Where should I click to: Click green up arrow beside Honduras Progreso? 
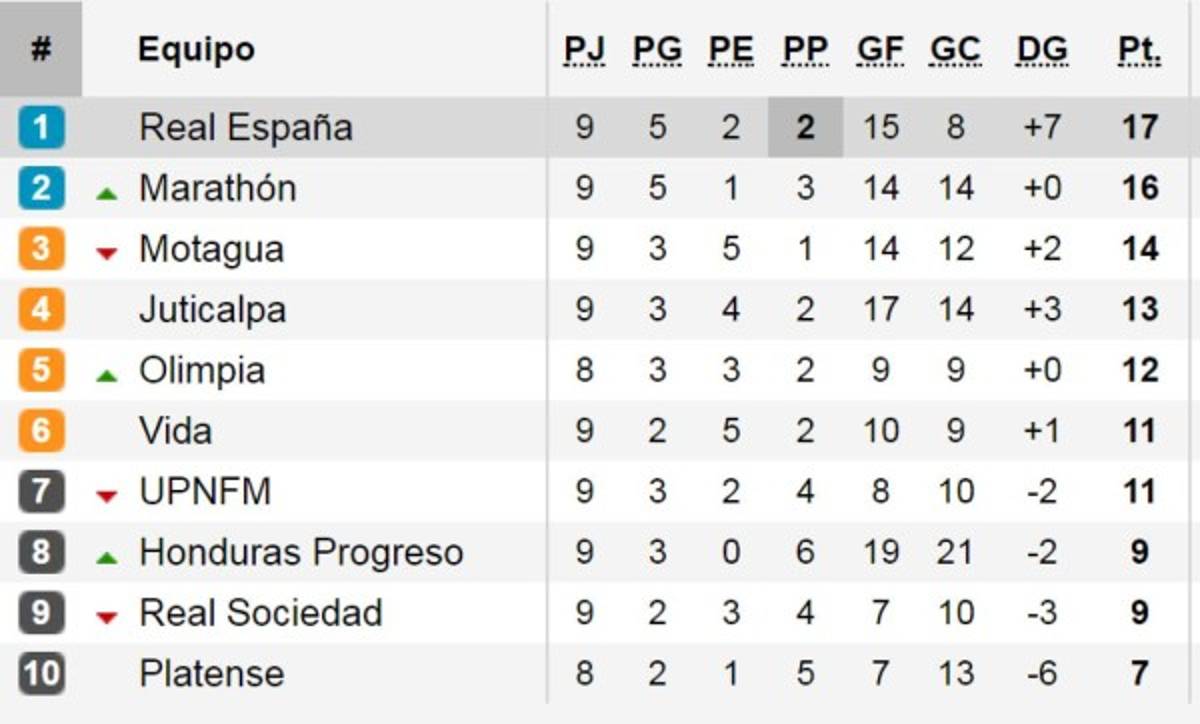pos(106,557)
